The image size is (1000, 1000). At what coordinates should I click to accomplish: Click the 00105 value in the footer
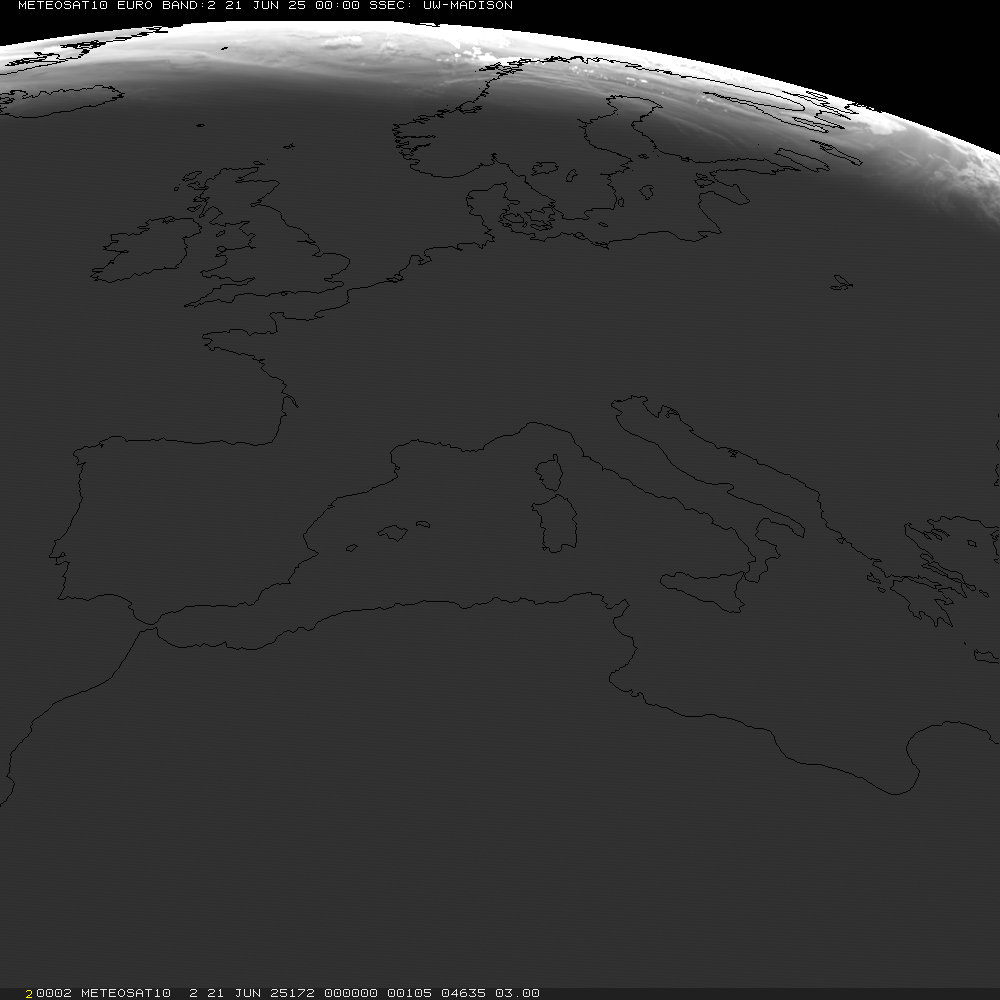tap(409, 993)
